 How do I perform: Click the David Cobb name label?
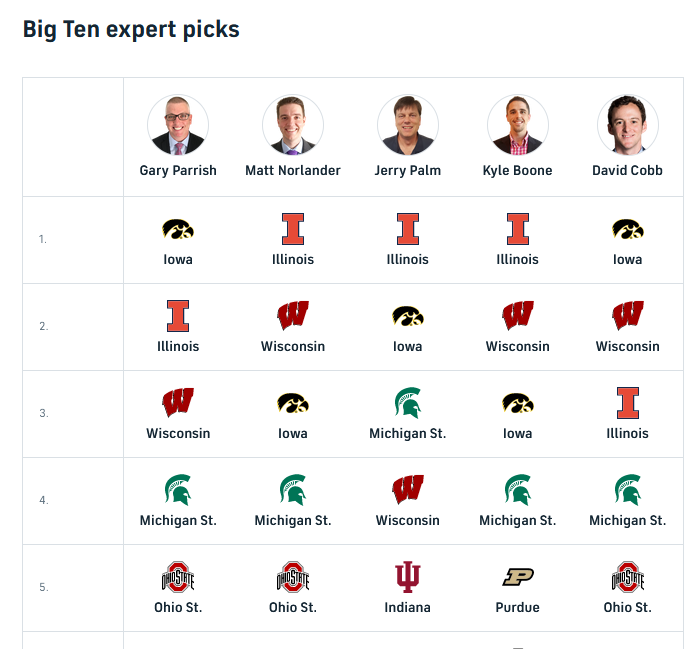click(628, 171)
